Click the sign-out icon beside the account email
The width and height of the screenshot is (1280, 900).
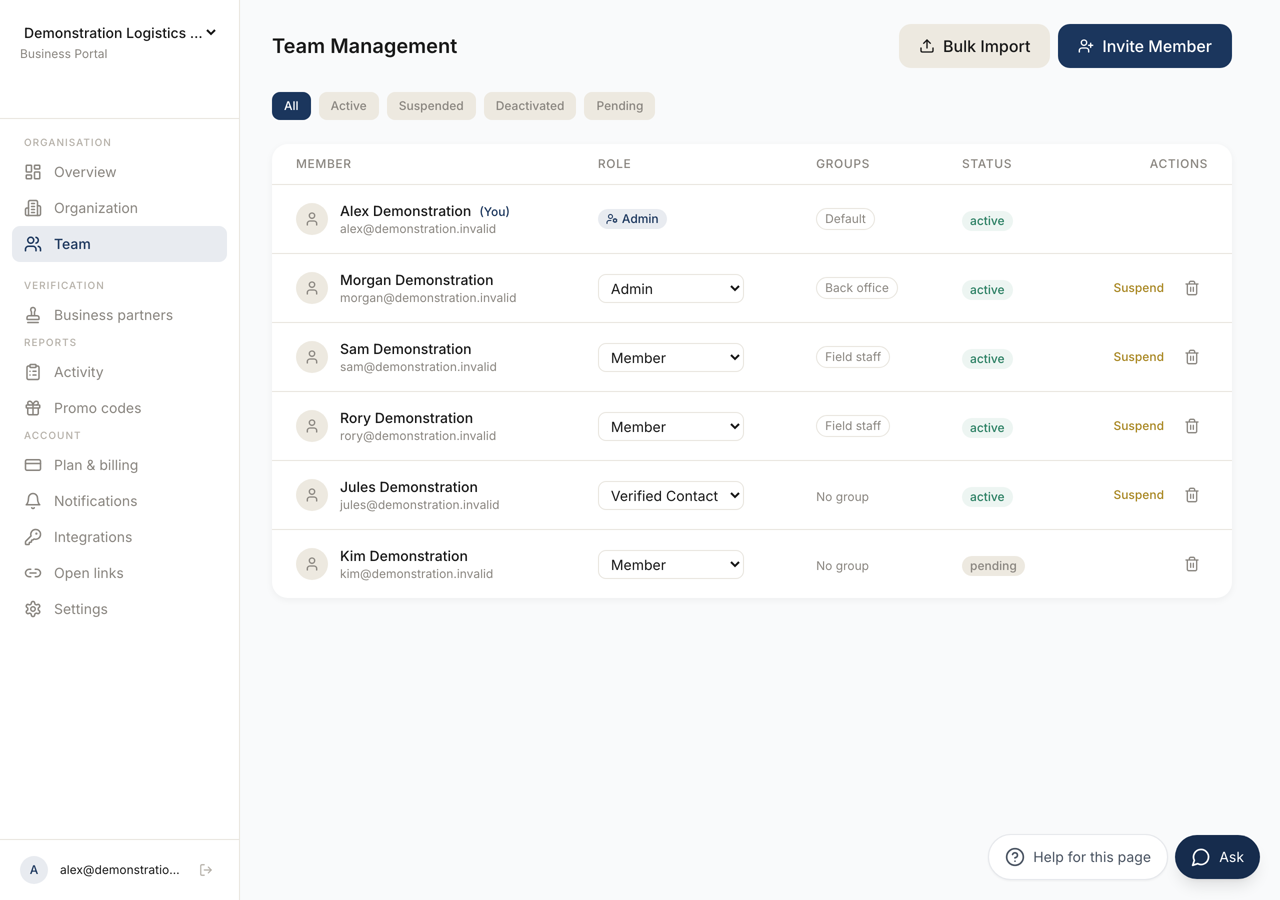[206, 870]
